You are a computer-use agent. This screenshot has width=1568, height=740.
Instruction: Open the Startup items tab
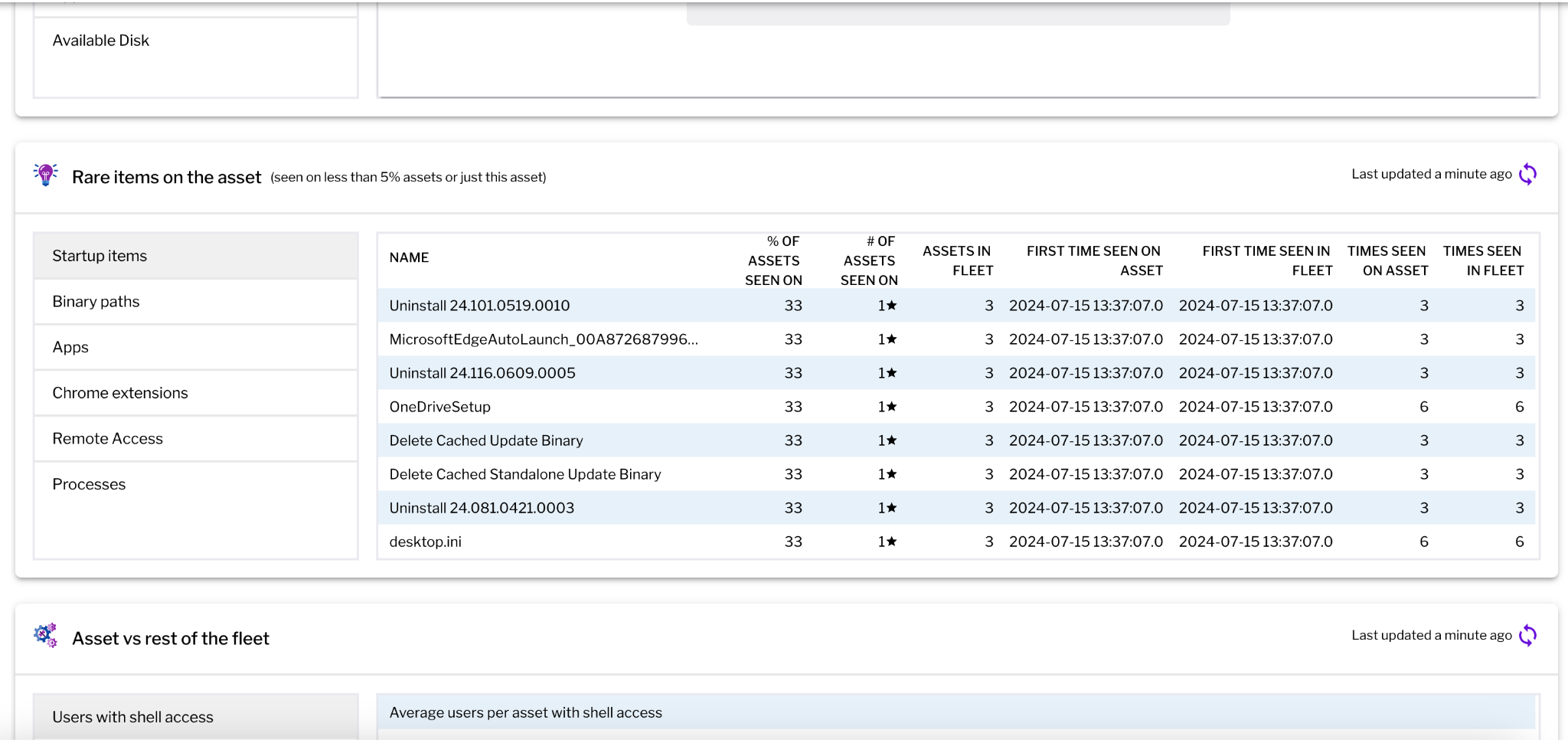(x=196, y=256)
